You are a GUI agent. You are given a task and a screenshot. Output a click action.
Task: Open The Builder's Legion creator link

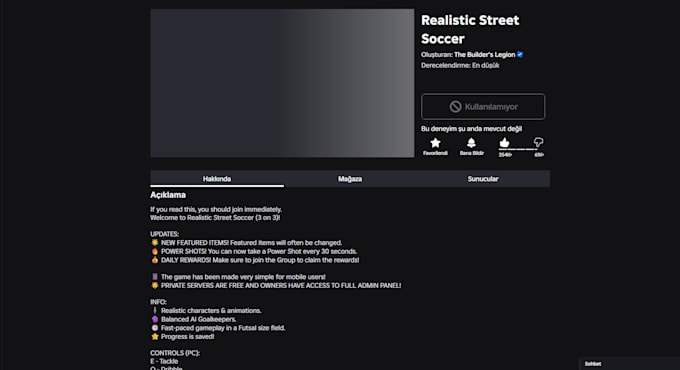tap(484, 55)
